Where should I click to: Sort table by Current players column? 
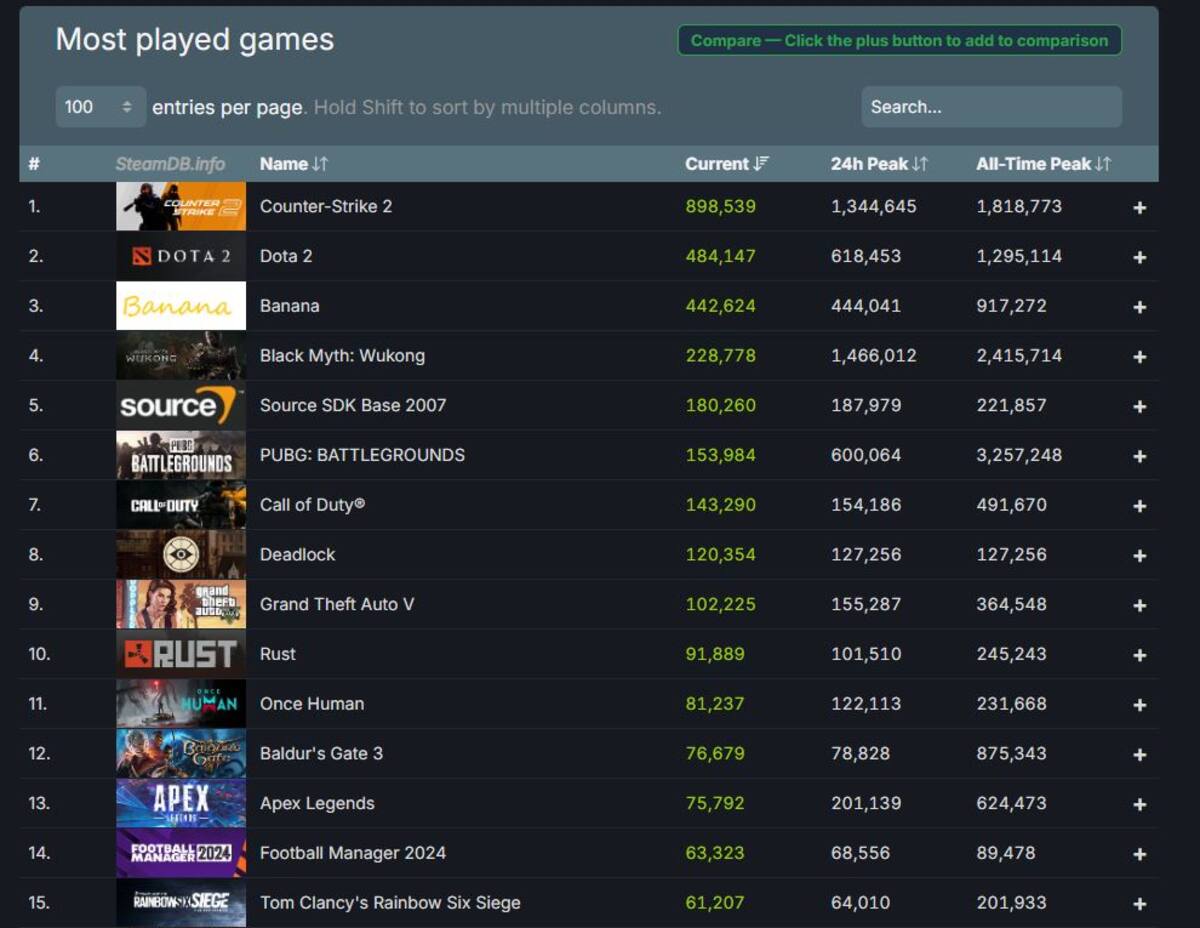(x=726, y=164)
